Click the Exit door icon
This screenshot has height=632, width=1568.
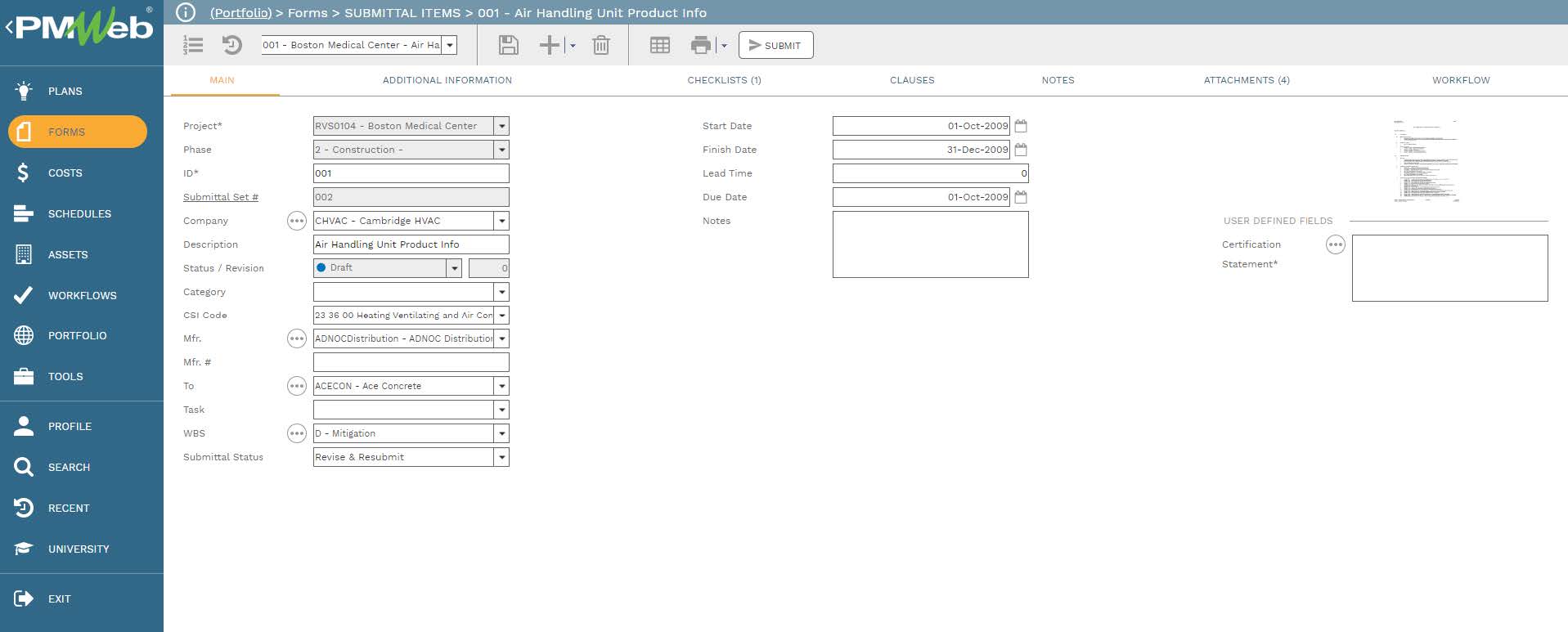[x=24, y=598]
